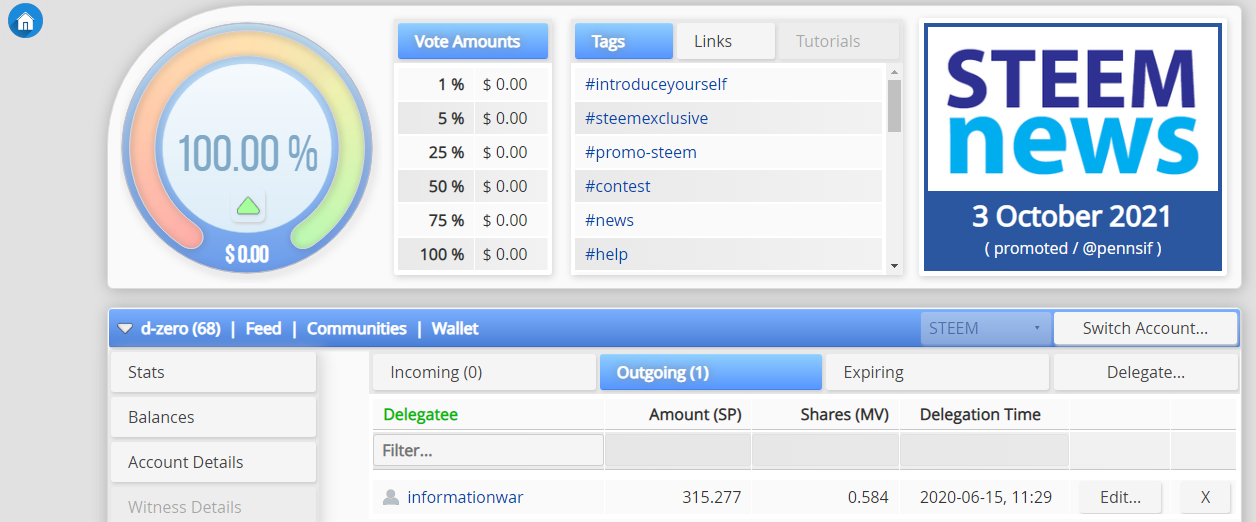Open the informationwar delegatee link
Image resolution: width=1256 pixels, height=522 pixels.
click(x=465, y=497)
